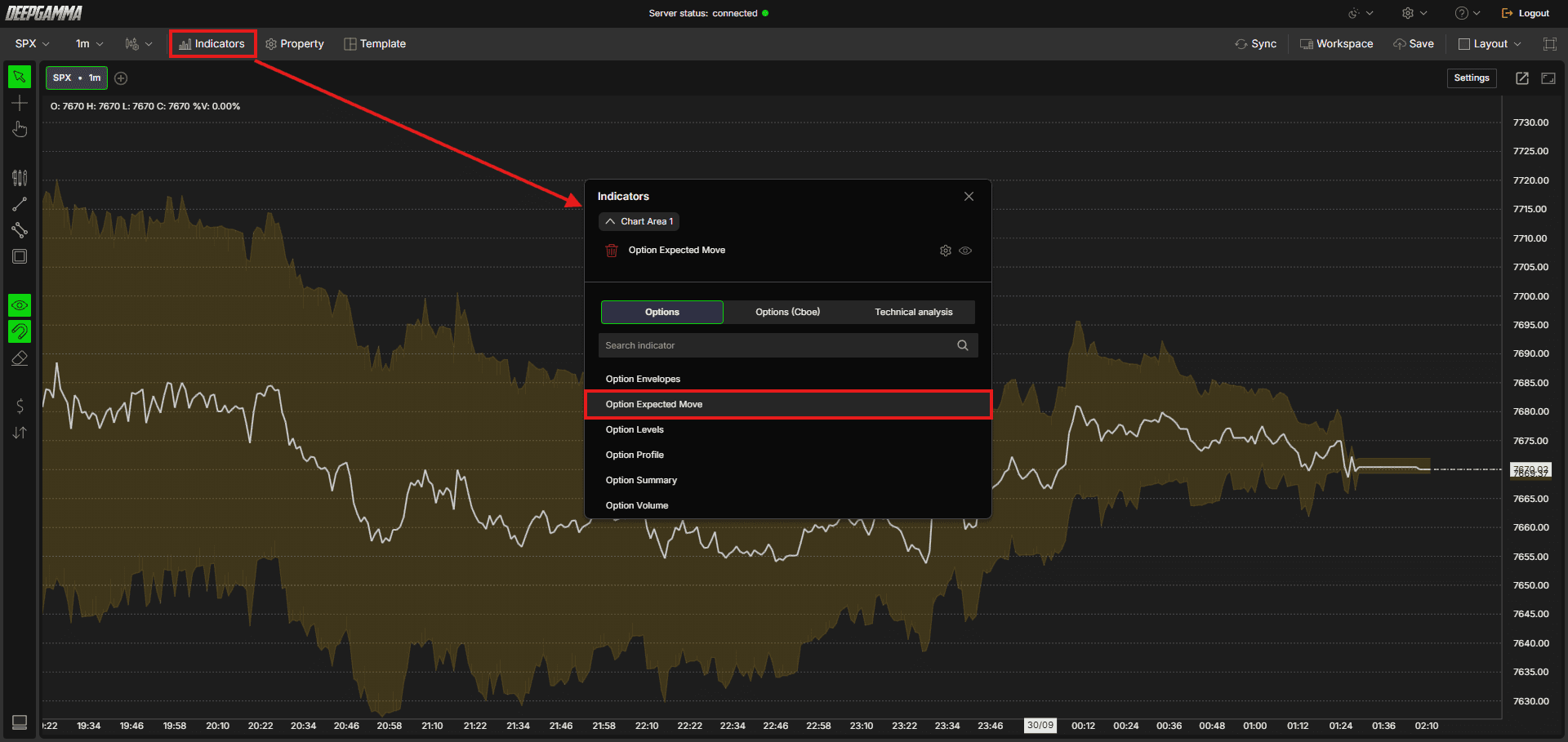The width and height of the screenshot is (1568, 742).
Task: Click the bottom panel icon in left sidebar
Action: [20, 722]
